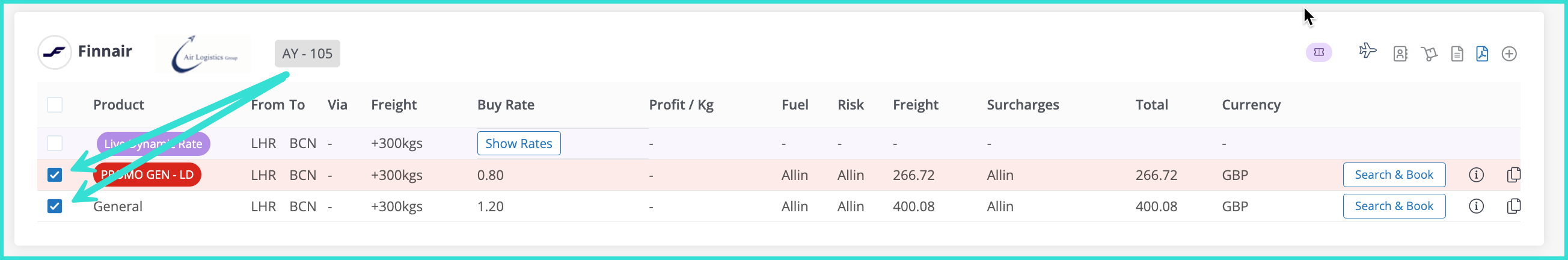
Task: Open the blue PDF export icon
Action: pos(1482,54)
